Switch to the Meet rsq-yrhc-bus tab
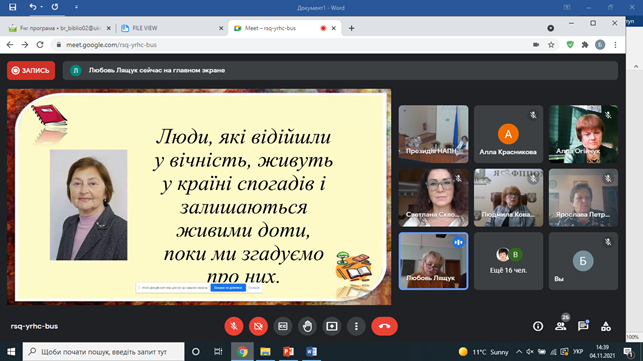643x361 pixels. click(x=285, y=28)
